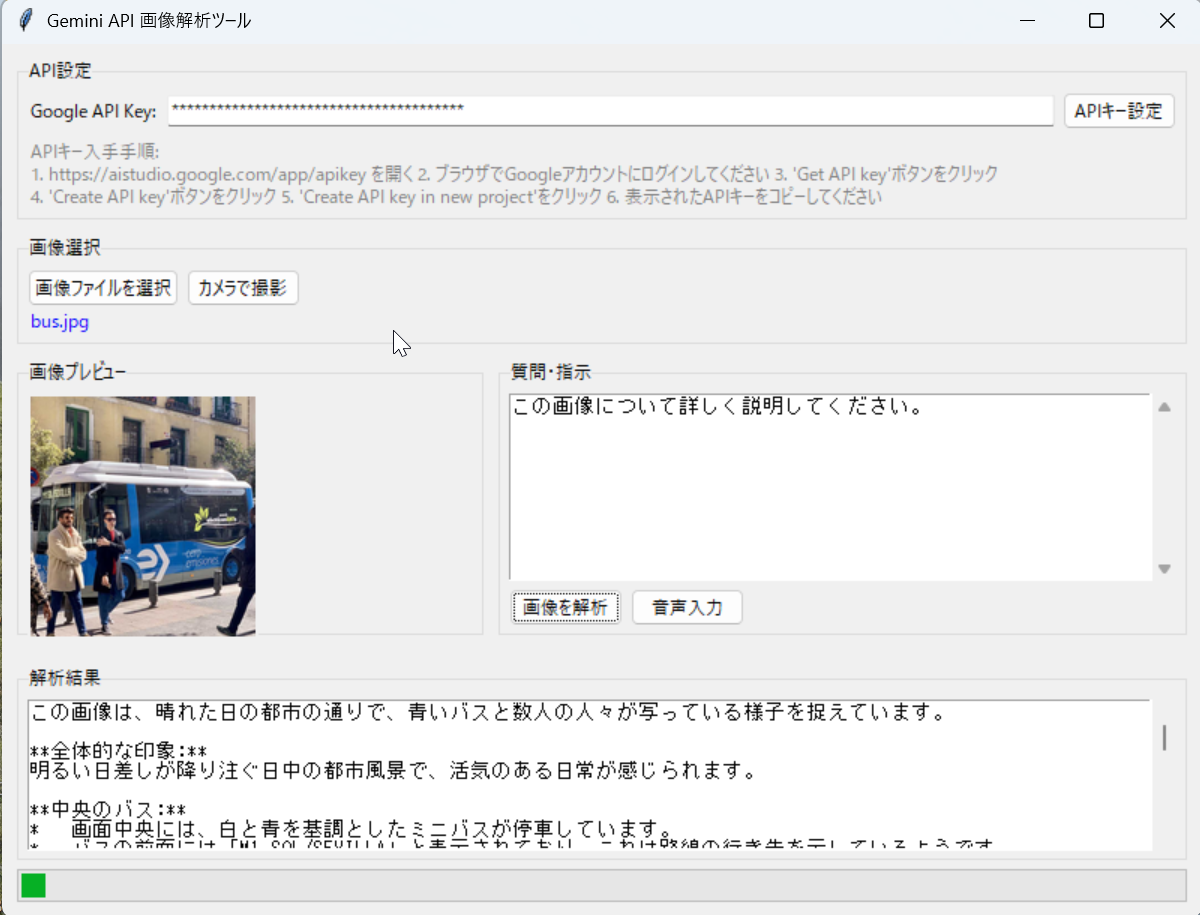Minimize the Gemini API window
Image resolution: width=1200 pixels, height=915 pixels.
pos(1027,20)
